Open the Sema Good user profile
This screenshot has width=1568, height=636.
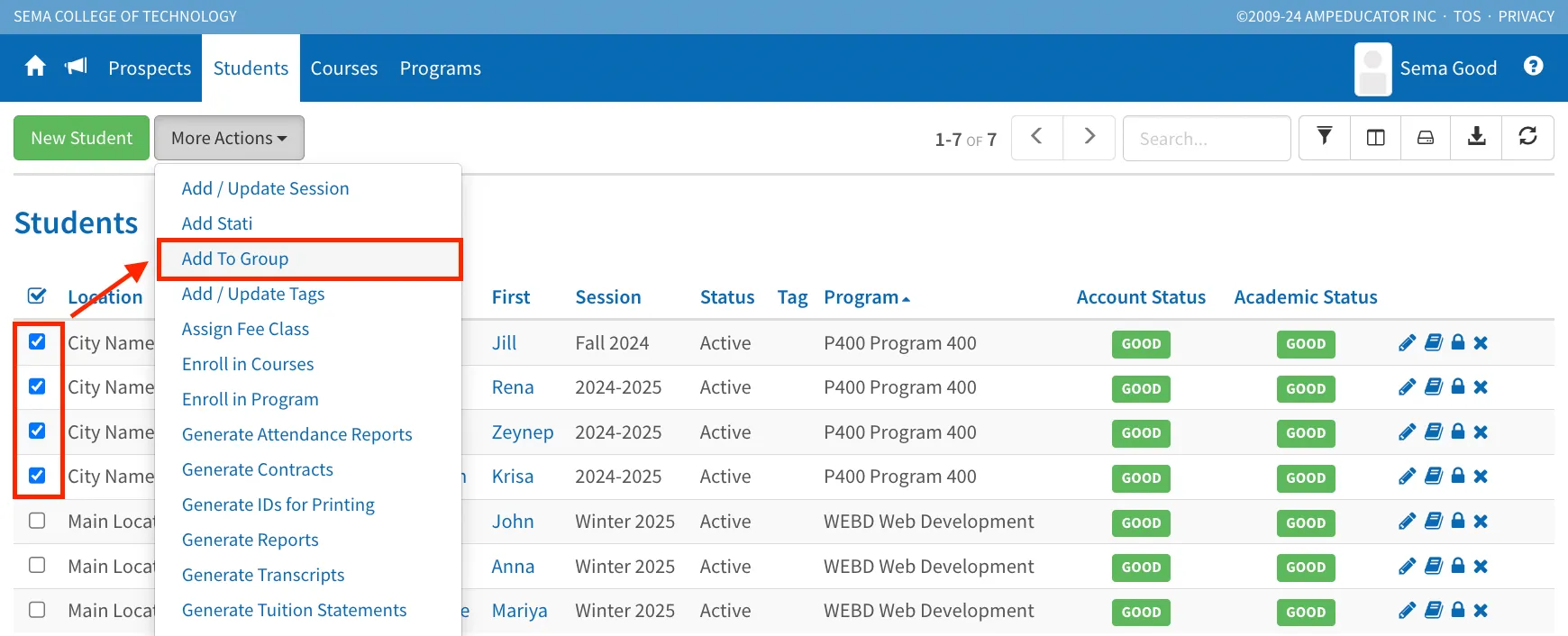[x=1426, y=68]
